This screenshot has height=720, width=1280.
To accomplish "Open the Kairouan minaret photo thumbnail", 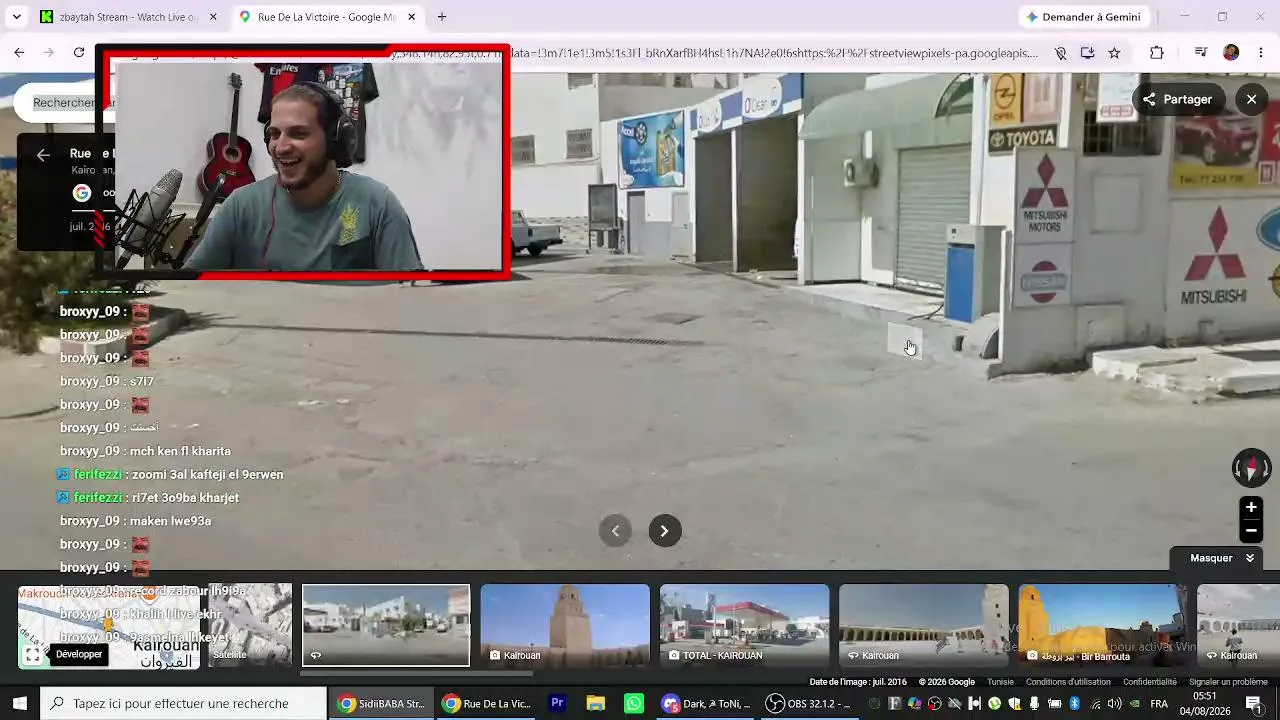I will pos(565,625).
